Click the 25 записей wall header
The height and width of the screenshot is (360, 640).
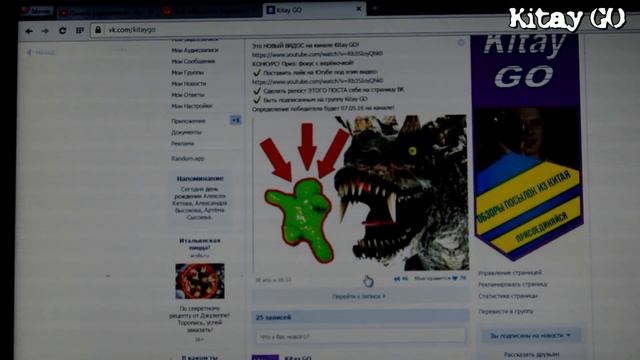(x=360, y=317)
